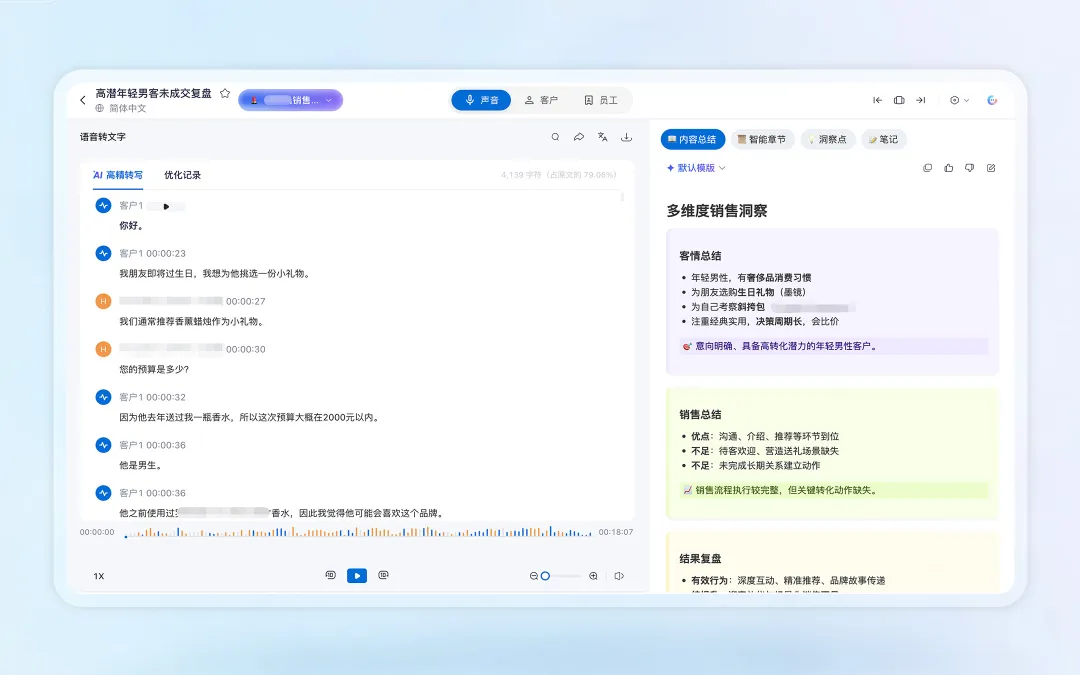Switch to the 优化记录 tab

(181, 173)
